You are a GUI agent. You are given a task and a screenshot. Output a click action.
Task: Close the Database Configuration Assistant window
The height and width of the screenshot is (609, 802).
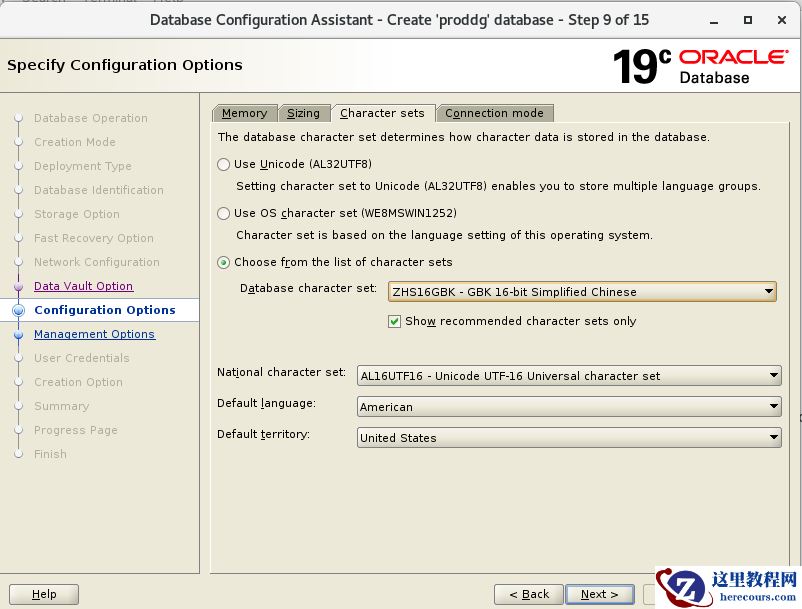782,20
